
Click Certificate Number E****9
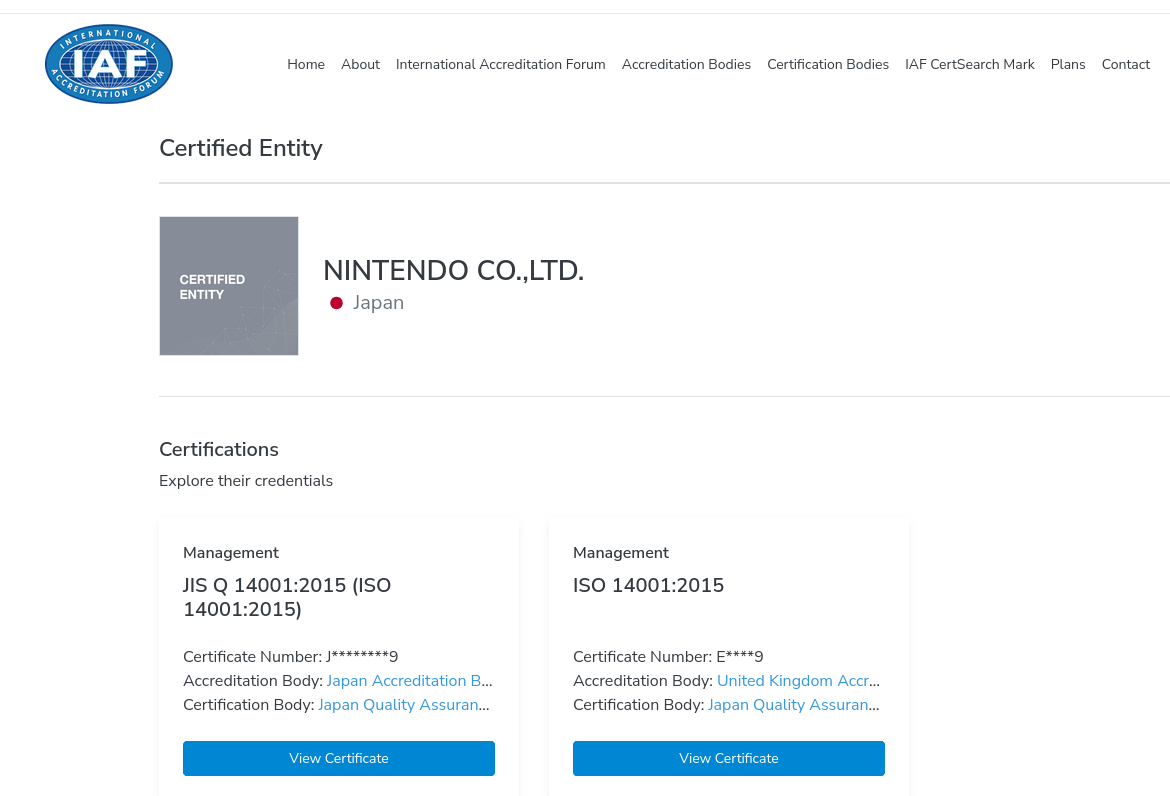[669, 656]
